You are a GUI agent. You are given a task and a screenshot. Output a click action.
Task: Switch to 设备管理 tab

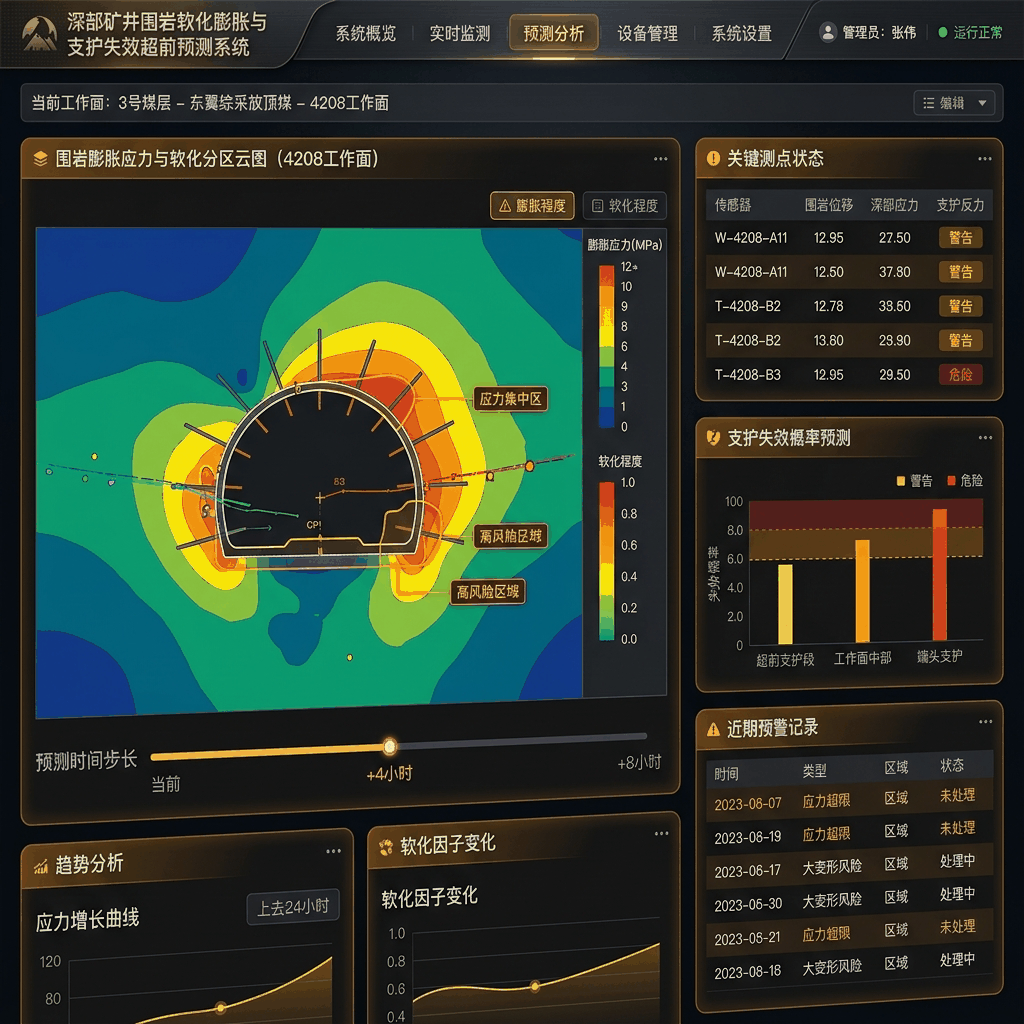pyautogui.click(x=647, y=33)
